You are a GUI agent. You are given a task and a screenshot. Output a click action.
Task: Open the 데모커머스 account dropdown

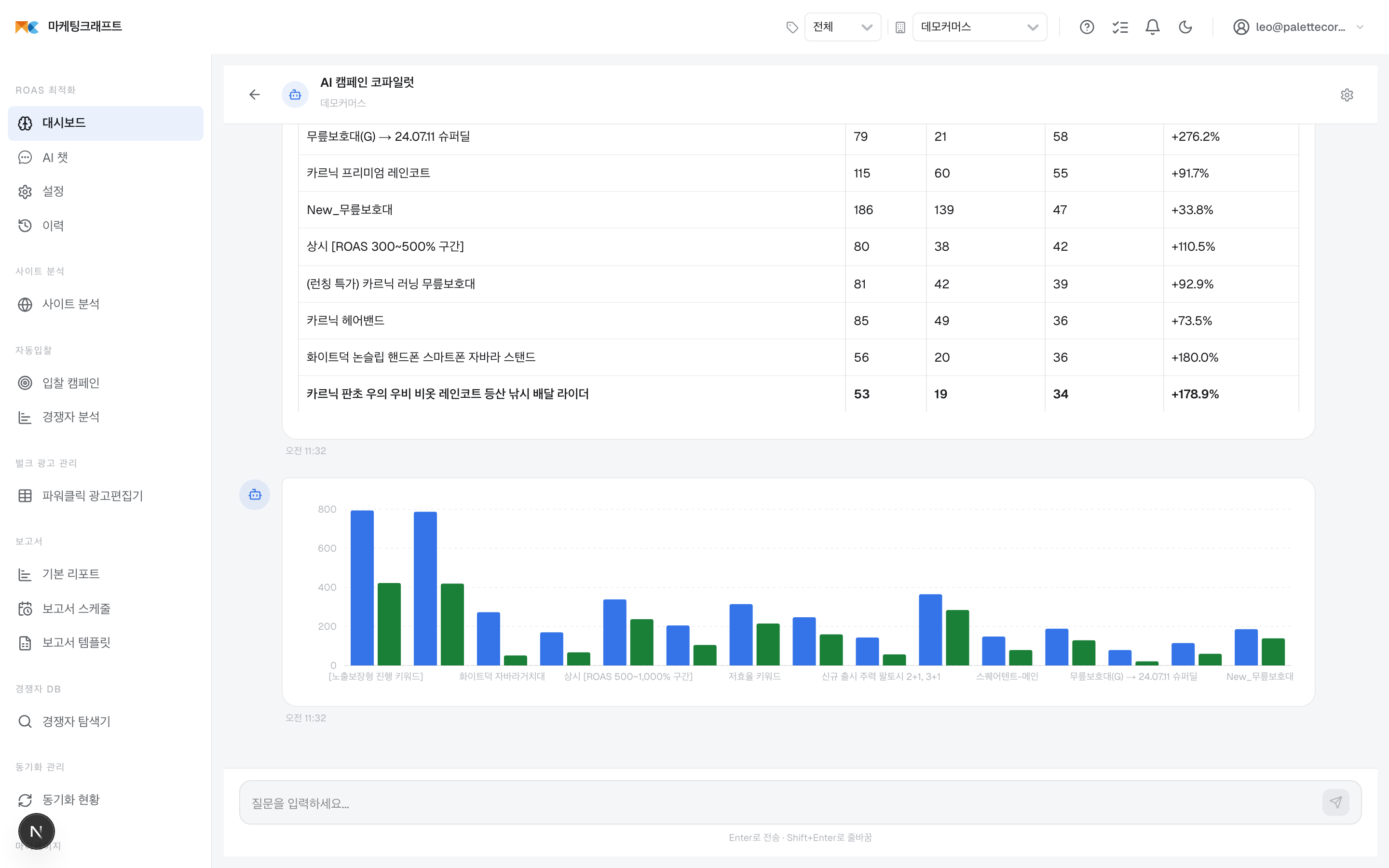click(979, 27)
